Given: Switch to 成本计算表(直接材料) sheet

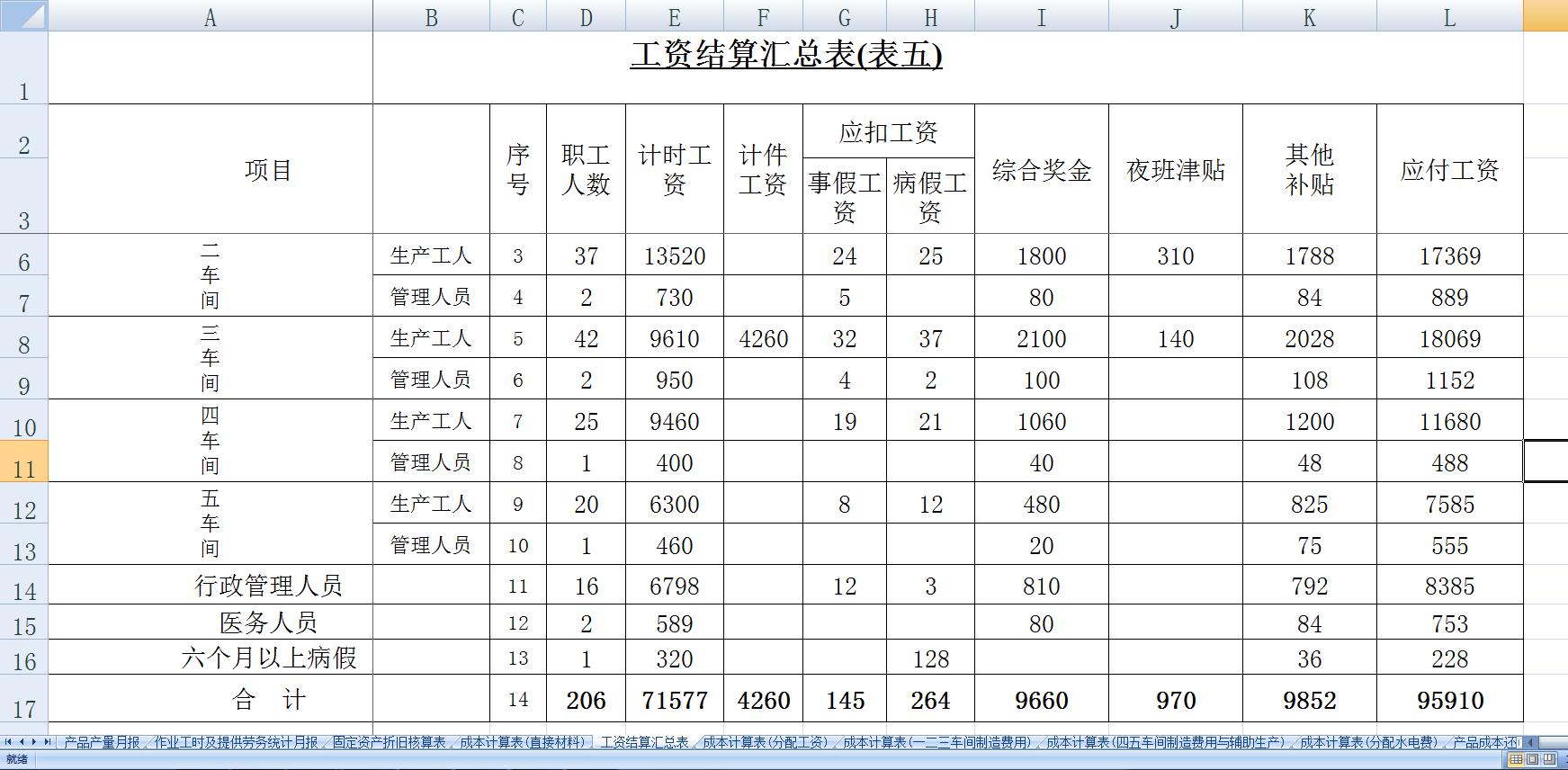Looking at the screenshot, I should pyautogui.click(x=522, y=742).
